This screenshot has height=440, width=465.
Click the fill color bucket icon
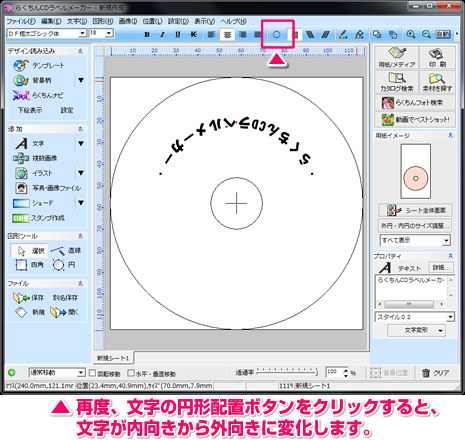359,34
